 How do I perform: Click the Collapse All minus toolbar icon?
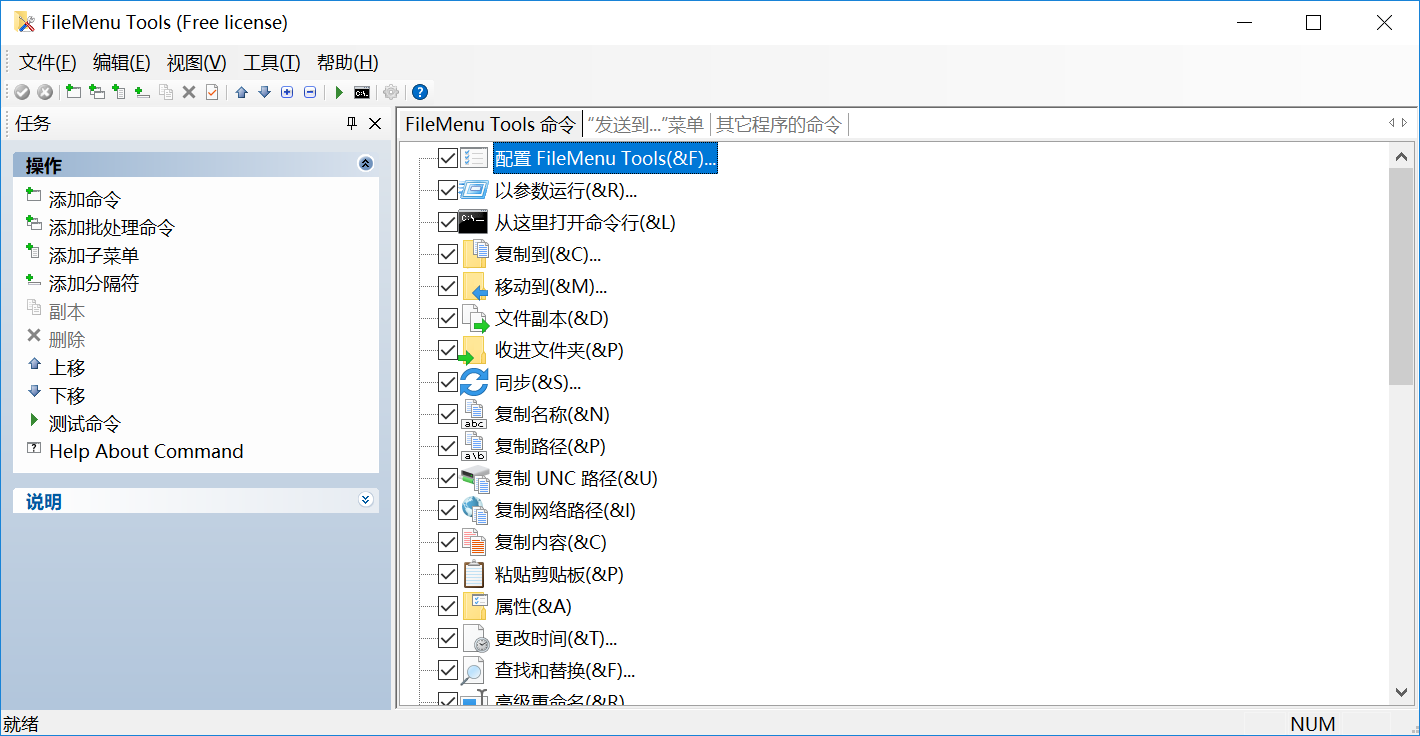tap(310, 92)
